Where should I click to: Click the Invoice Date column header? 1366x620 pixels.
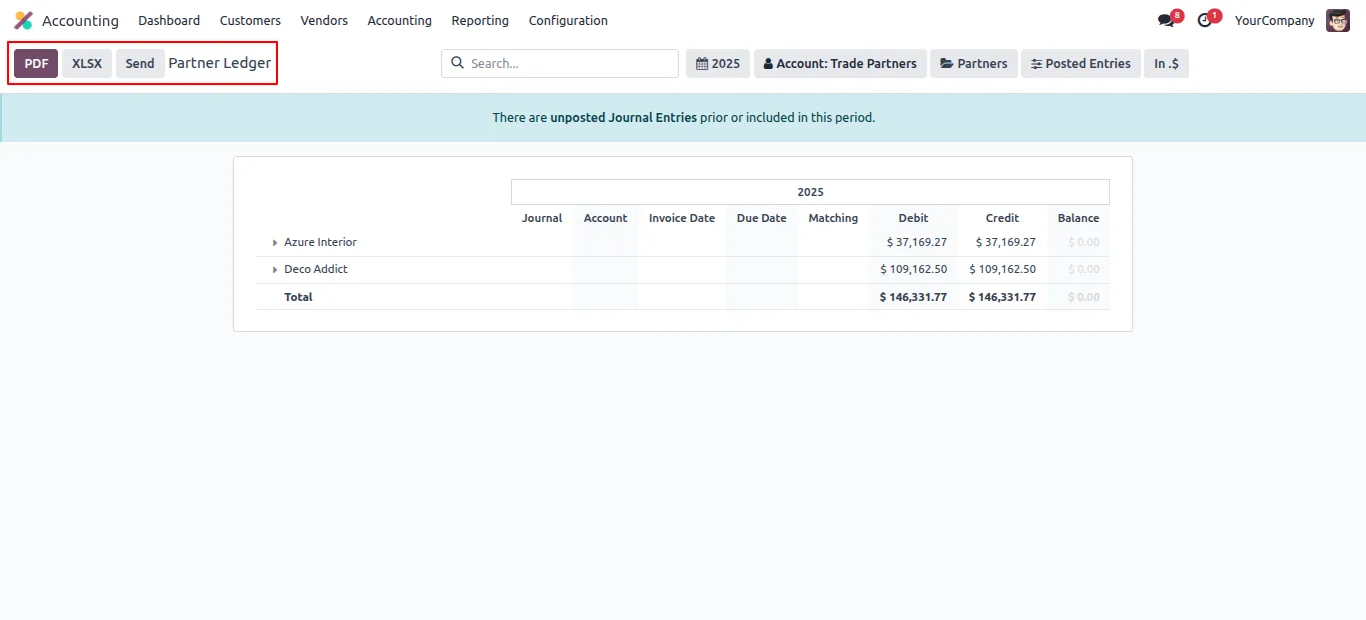point(682,218)
